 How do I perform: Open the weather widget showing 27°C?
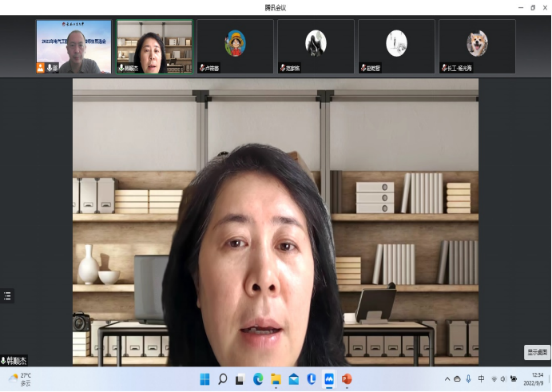[x=20, y=379]
